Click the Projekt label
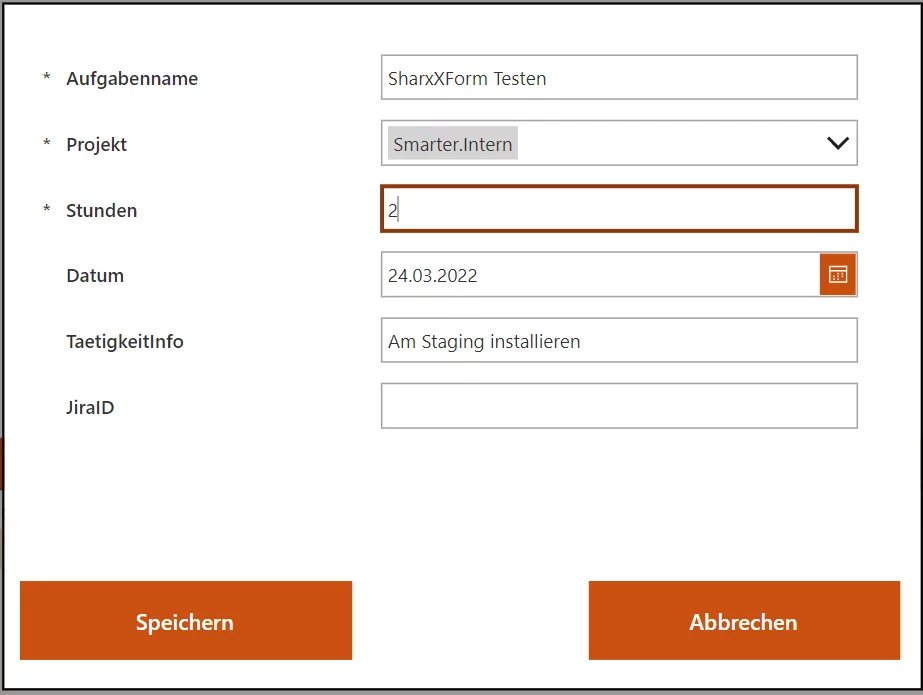The height and width of the screenshot is (695, 923). [96, 144]
